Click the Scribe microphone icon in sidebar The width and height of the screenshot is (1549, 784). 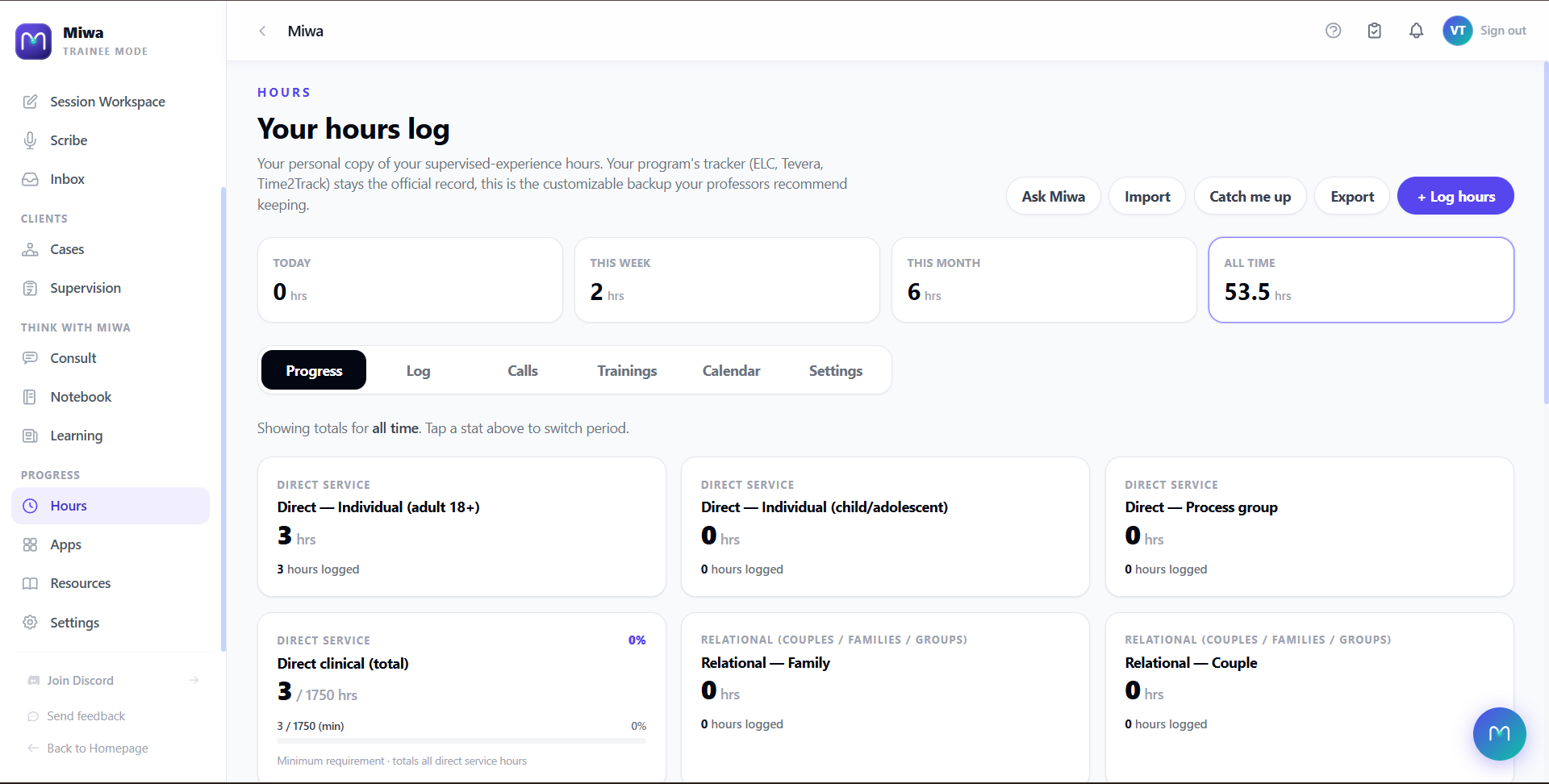[x=30, y=140]
